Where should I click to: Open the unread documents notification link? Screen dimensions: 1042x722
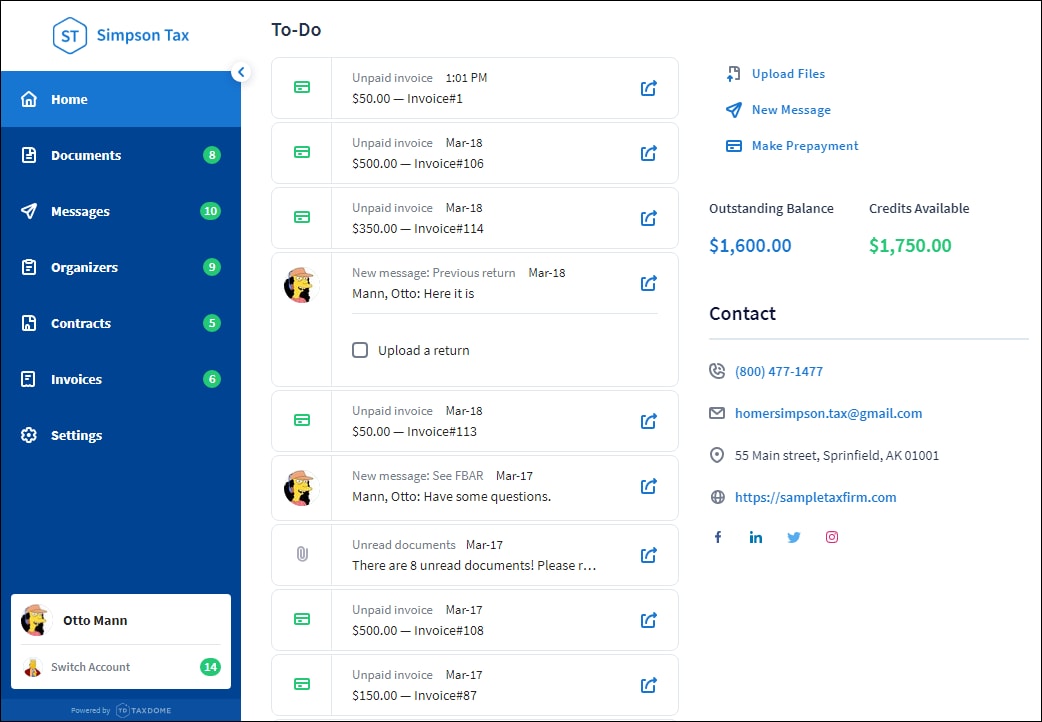648,555
